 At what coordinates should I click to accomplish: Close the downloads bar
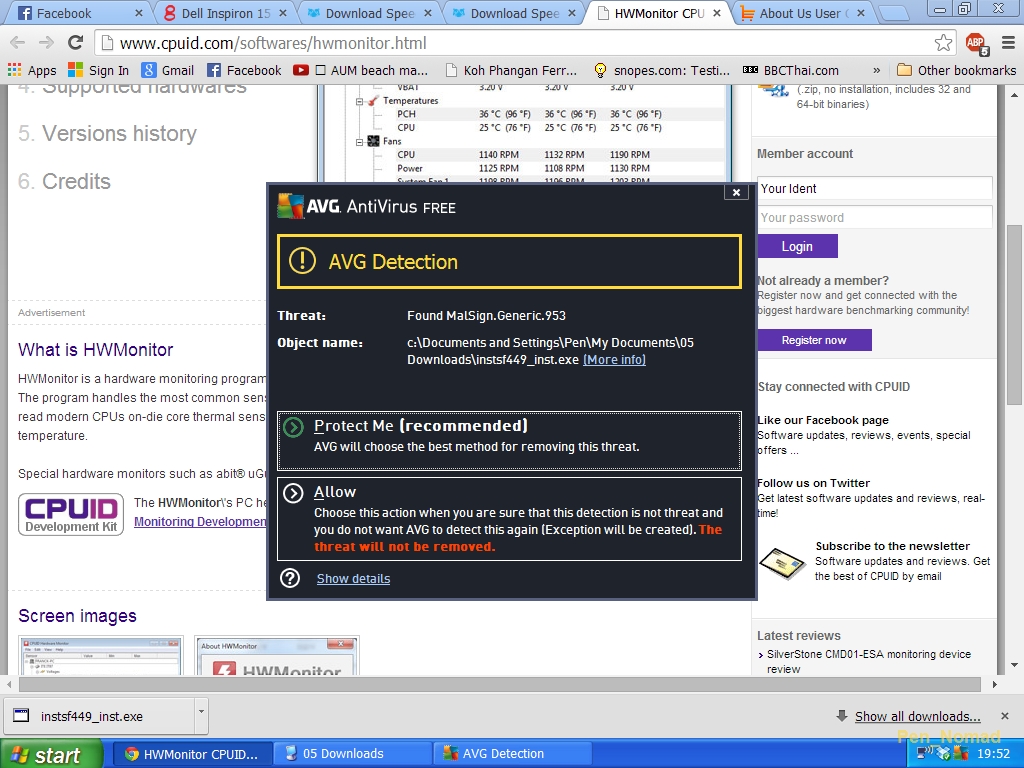1005,716
